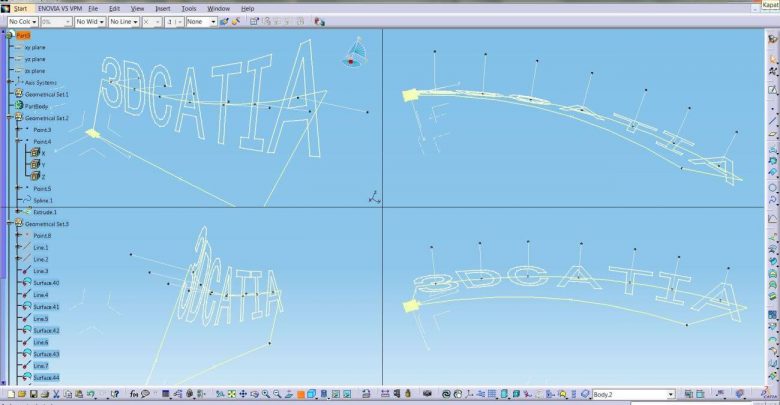Viewport: 780px width, 405px height.
Task: Select Surface.40 in the tree
Action: coord(46,283)
